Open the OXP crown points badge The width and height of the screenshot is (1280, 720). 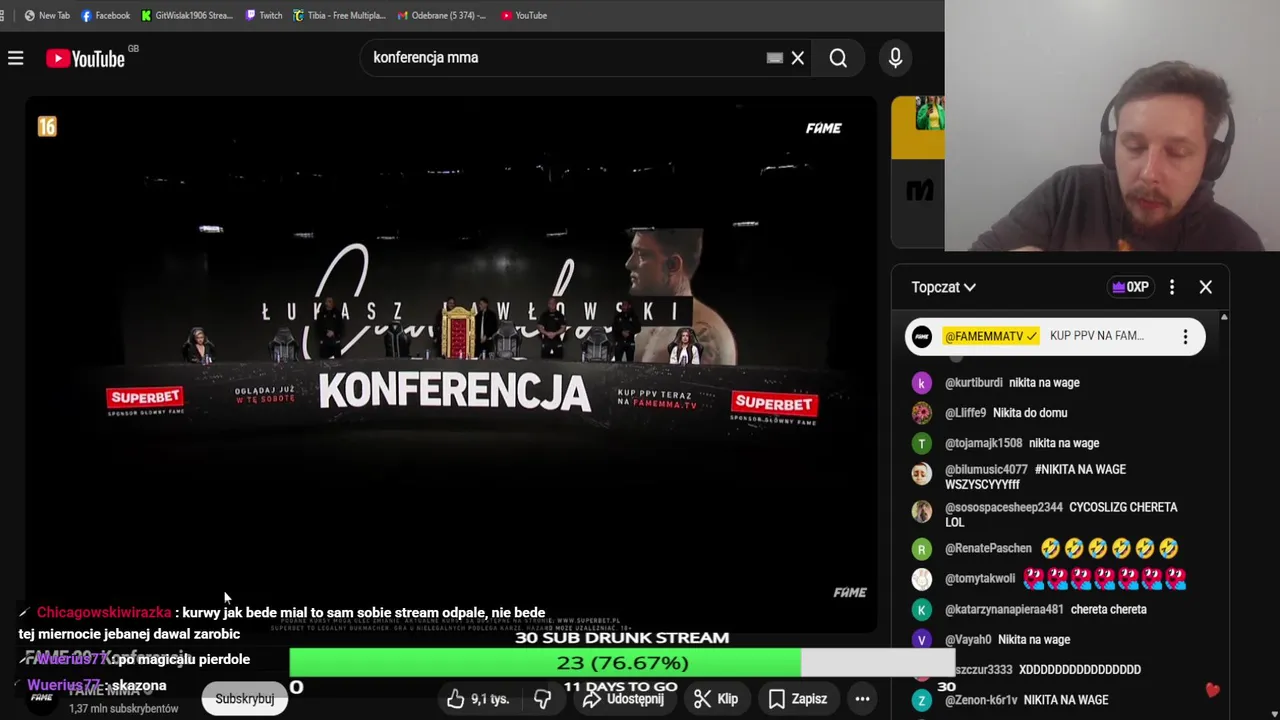pyautogui.click(x=1130, y=287)
